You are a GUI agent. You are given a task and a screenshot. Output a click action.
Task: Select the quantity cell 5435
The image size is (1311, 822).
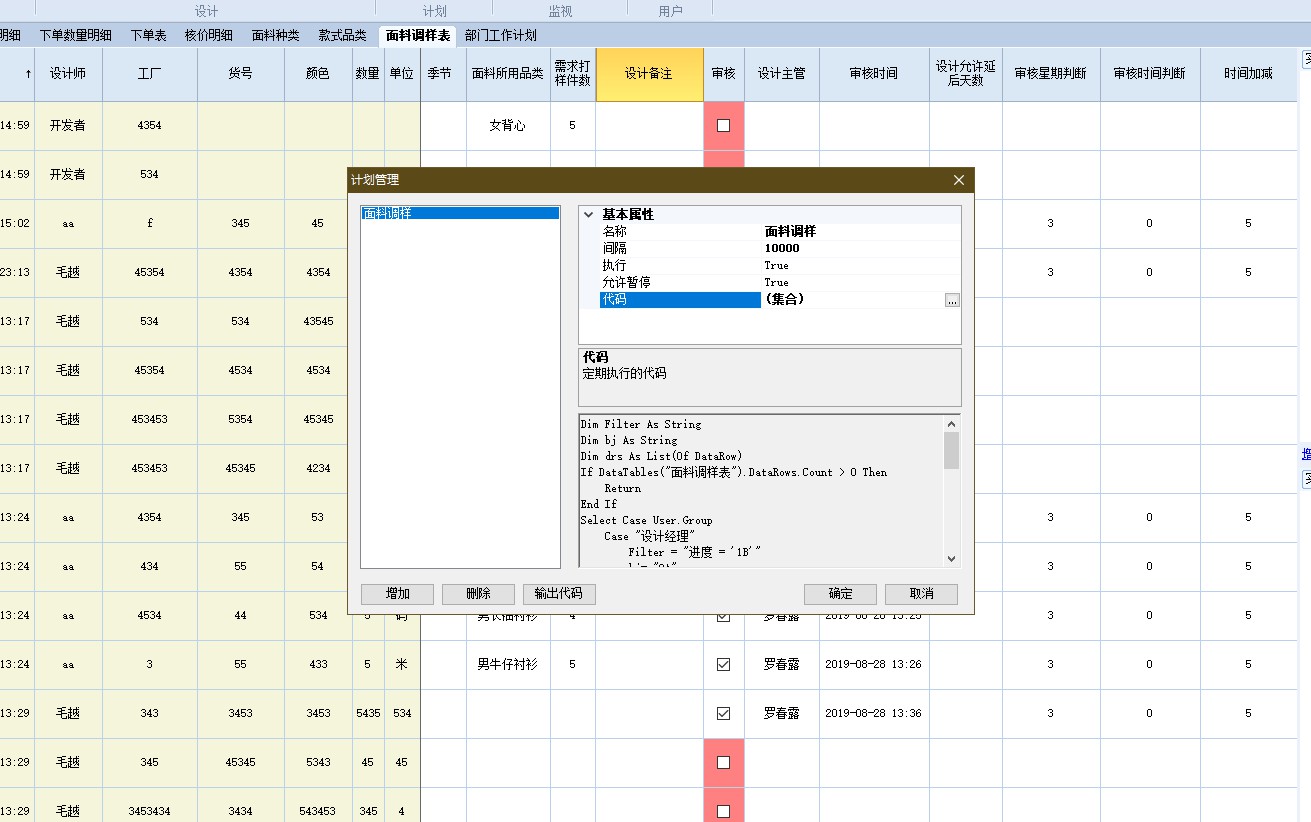tap(368, 713)
